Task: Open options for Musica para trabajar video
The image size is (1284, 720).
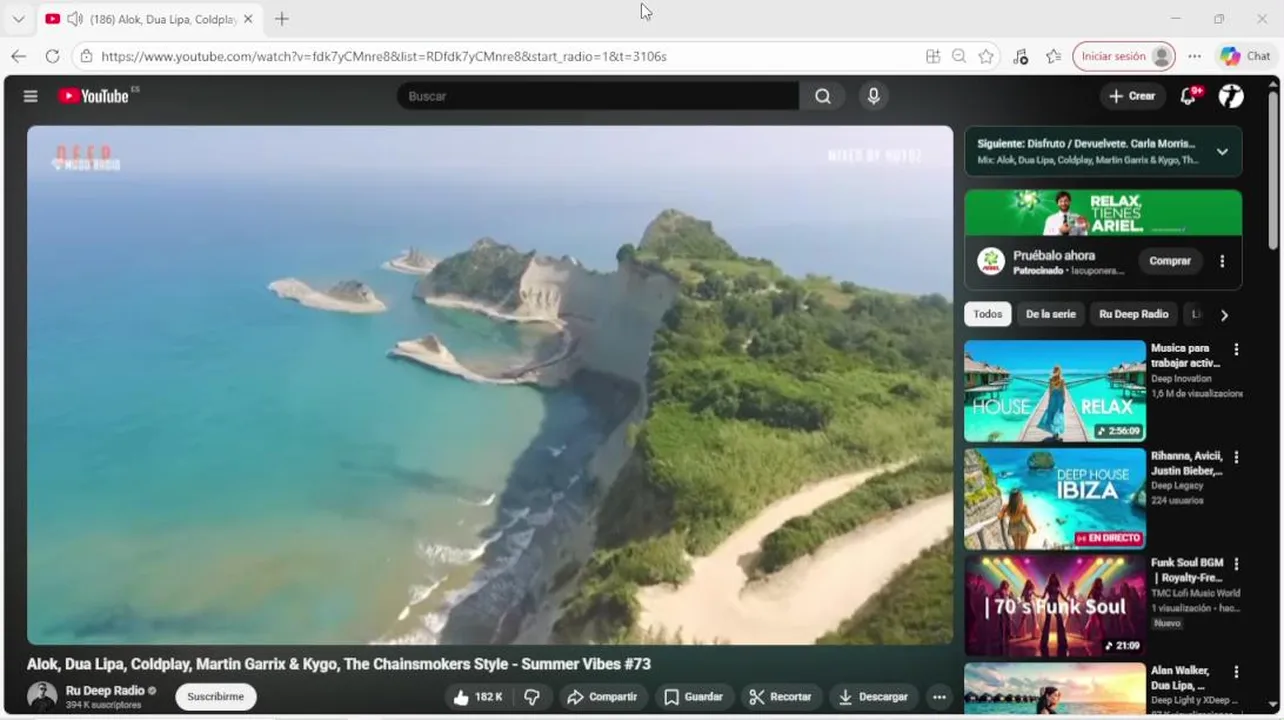Action: (1236, 350)
